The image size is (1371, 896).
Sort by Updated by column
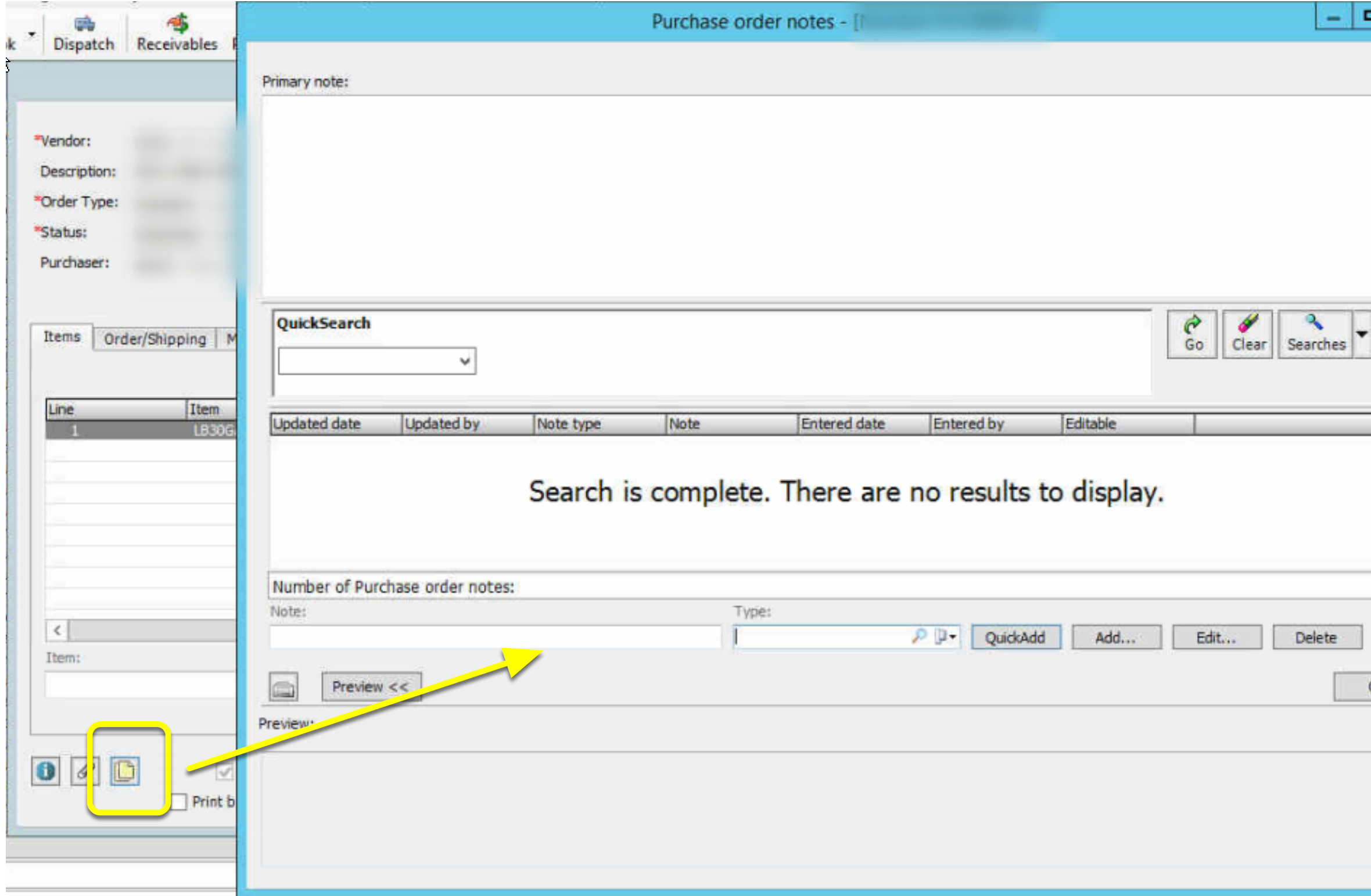(468, 424)
